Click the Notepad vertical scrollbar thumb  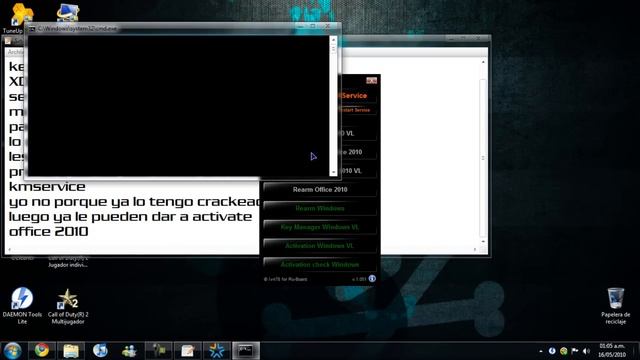point(483,158)
